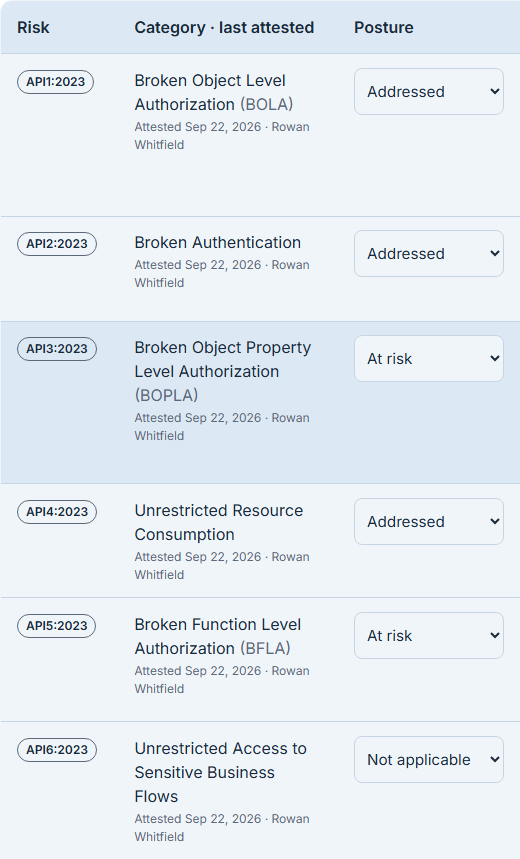This screenshot has width=520, height=859.
Task: Click the API1:2023 risk badge
Action: pos(55,82)
